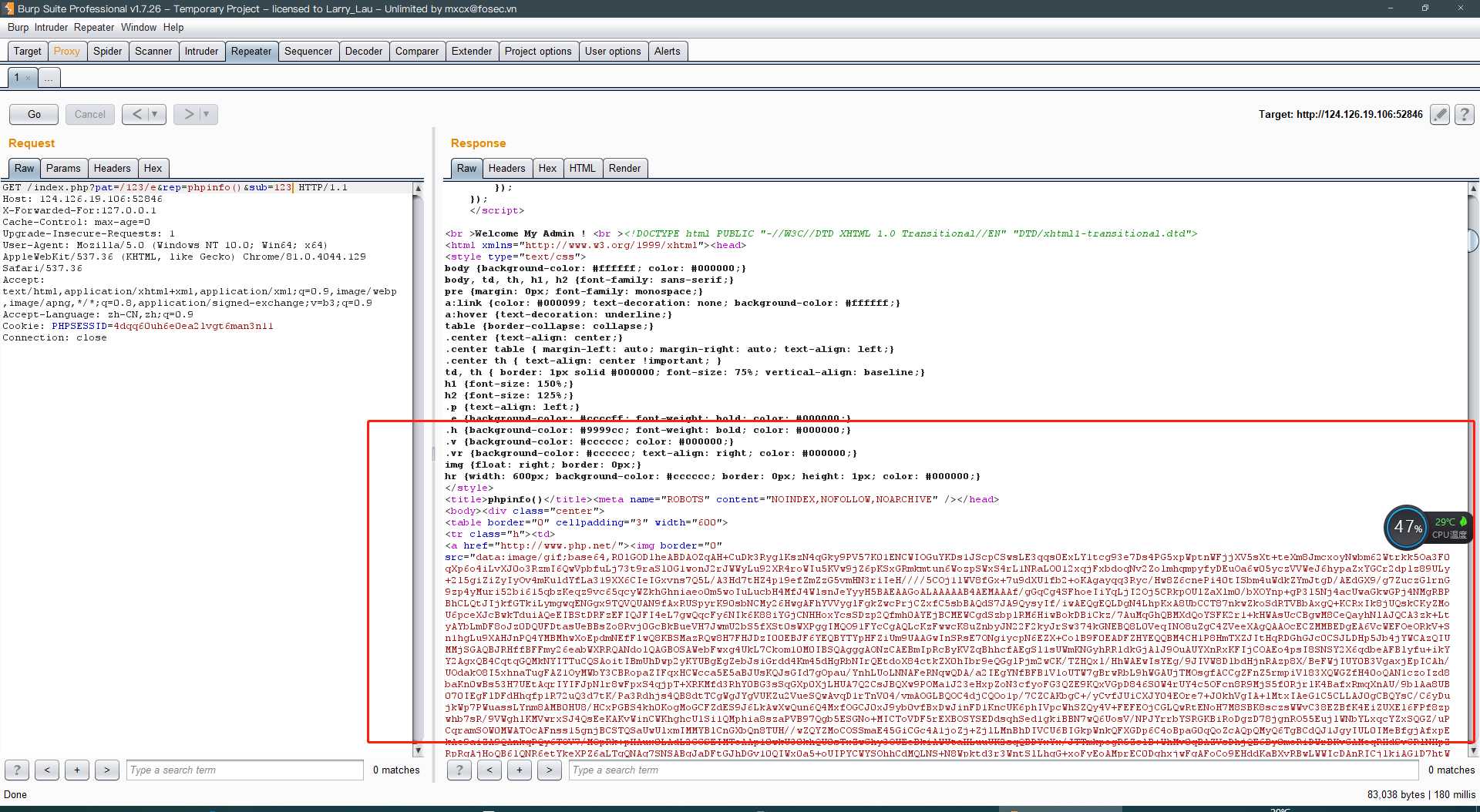1480x812 pixels.
Task: Switch to the Intruder tool tab
Action: (202, 52)
